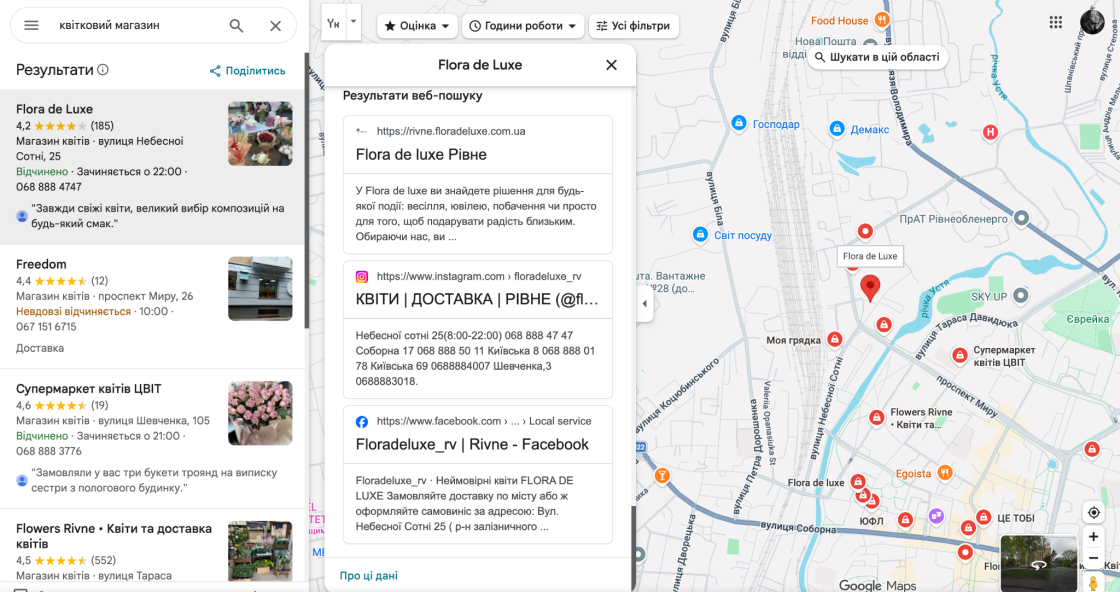Viewport: 1120px width, 592px height.
Task: Open the input language dropdown arrow
Action: pyautogui.click(x=353, y=21)
